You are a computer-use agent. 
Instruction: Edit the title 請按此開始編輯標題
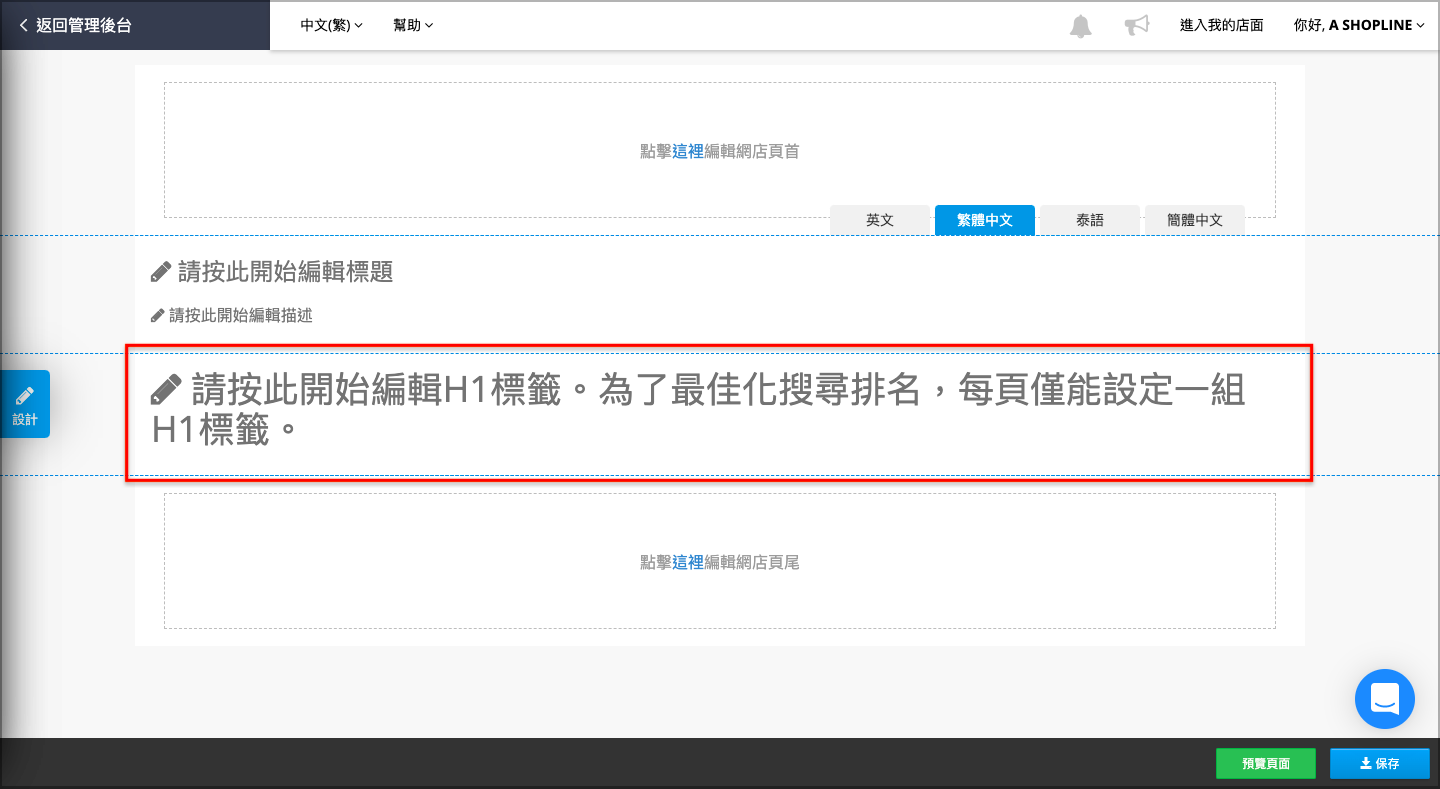(285, 271)
